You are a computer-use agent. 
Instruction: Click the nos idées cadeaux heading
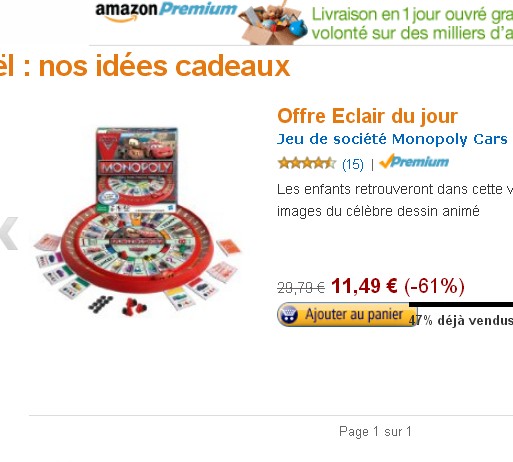164,66
